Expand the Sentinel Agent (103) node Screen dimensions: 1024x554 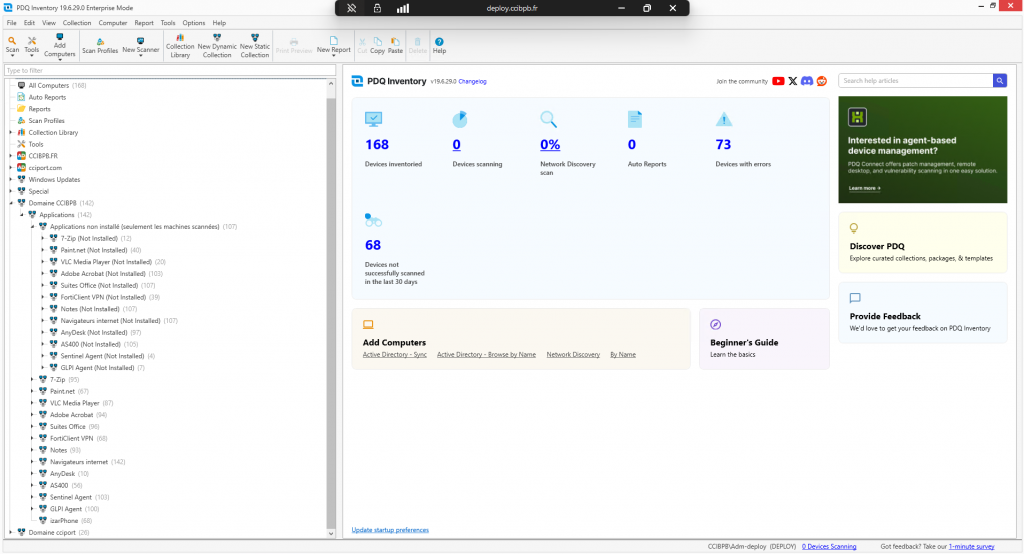[32, 497]
